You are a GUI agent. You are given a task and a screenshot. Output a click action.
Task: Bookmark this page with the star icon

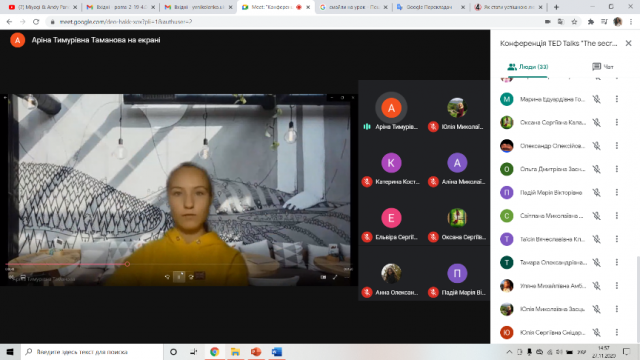[x=574, y=22]
